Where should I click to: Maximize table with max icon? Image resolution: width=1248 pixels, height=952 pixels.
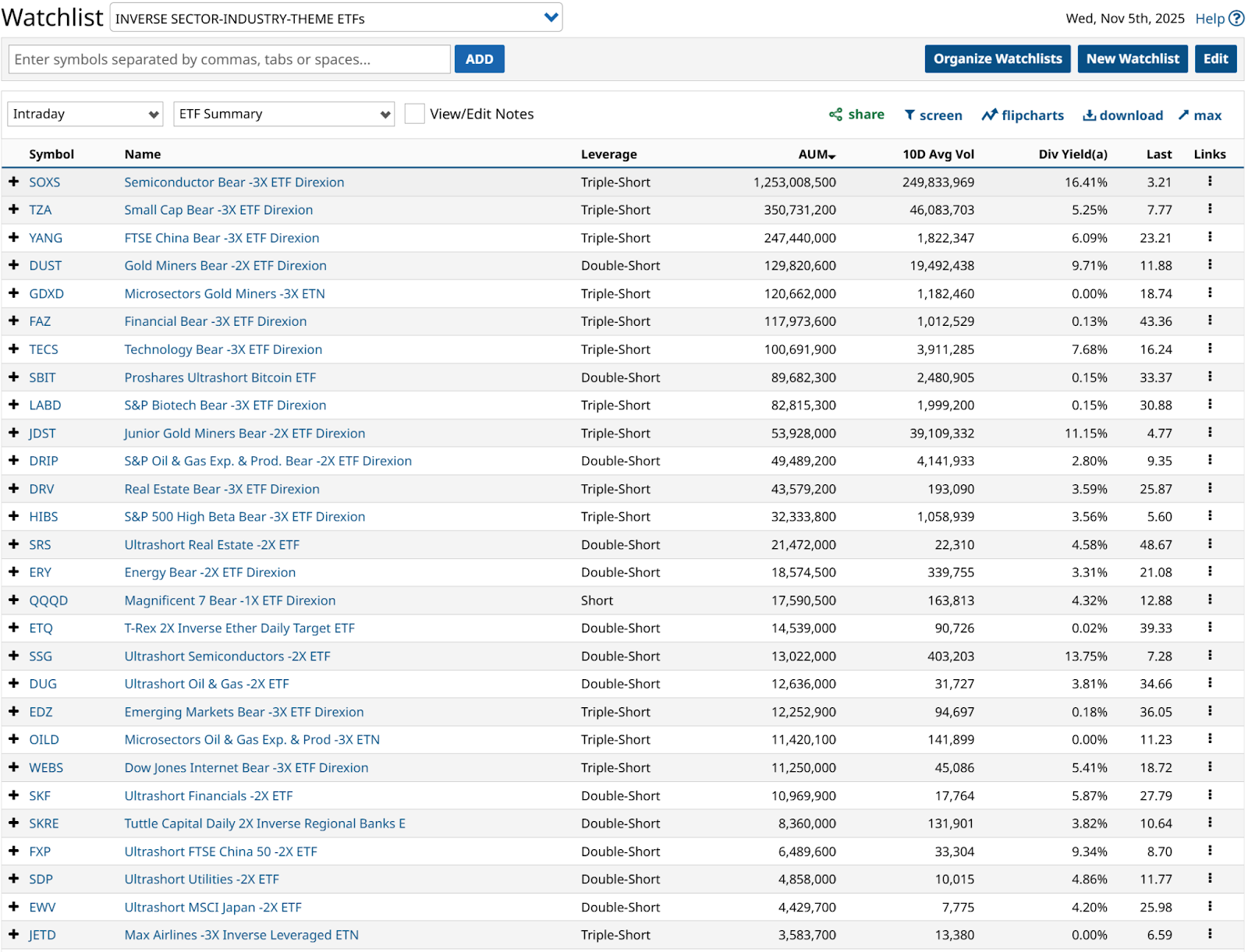(1200, 115)
